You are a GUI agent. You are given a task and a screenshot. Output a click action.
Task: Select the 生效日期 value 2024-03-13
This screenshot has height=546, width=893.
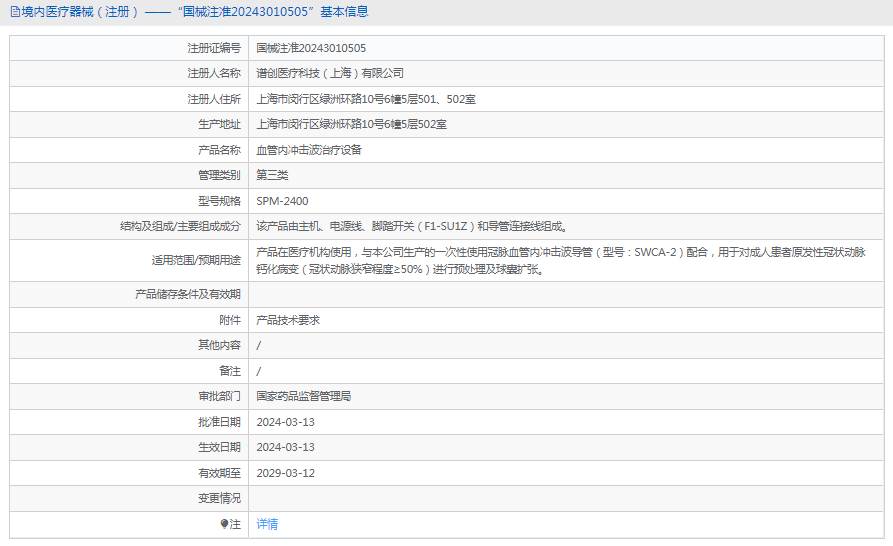(285, 447)
